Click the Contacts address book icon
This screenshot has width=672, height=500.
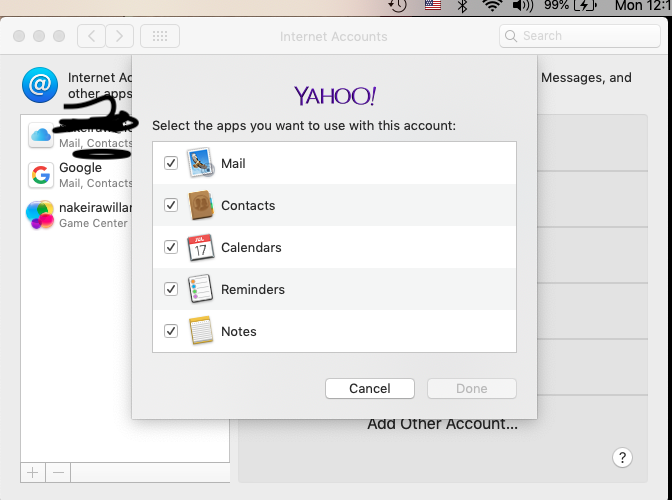[201, 205]
